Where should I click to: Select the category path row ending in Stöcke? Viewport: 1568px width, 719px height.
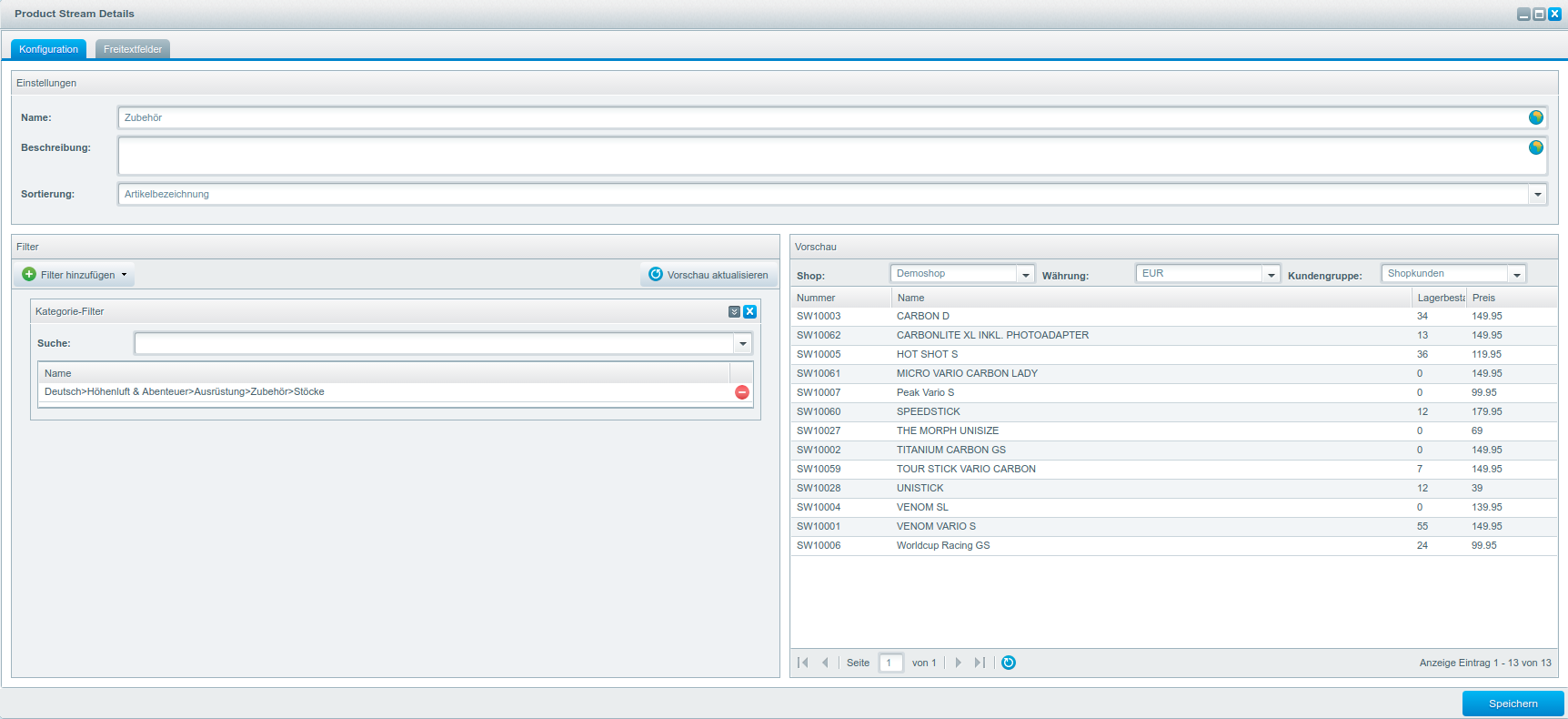(x=396, y=392)
